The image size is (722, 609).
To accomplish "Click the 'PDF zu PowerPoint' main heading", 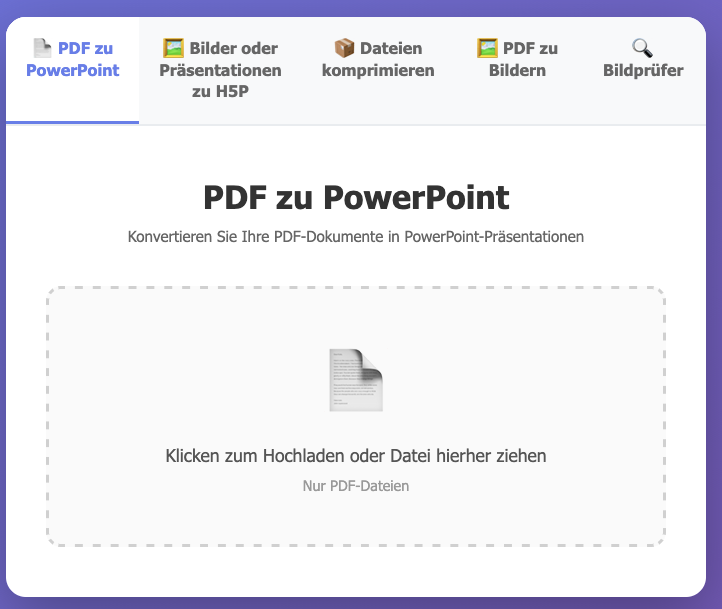I will click(356, 198).
